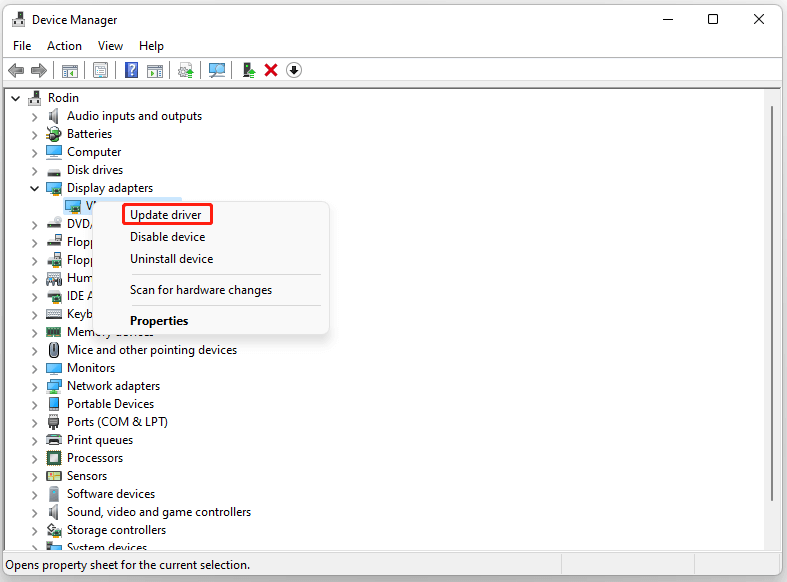Click the Sound, video and game controllers icon
Image resolution: width=787 pixels, height=582 pixels.
(x=54, y=512)
